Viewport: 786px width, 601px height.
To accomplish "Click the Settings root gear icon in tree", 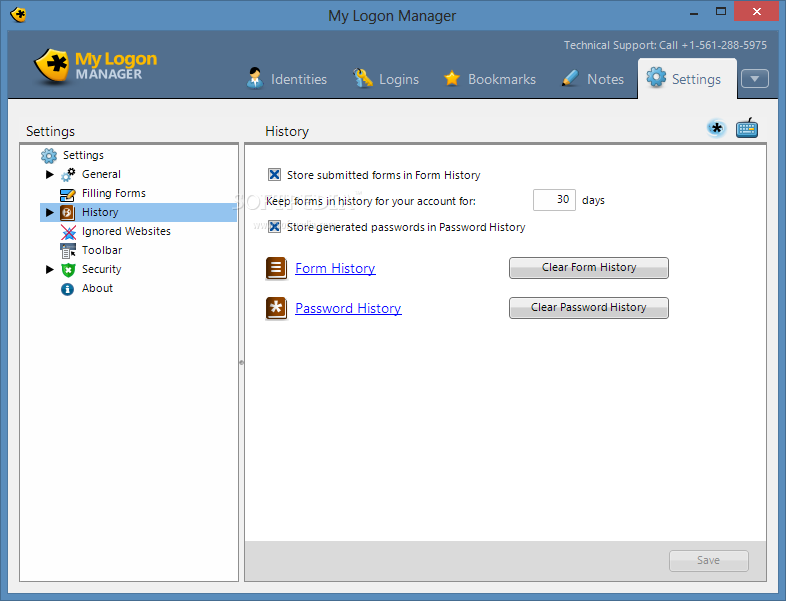I will pos(49,155).
